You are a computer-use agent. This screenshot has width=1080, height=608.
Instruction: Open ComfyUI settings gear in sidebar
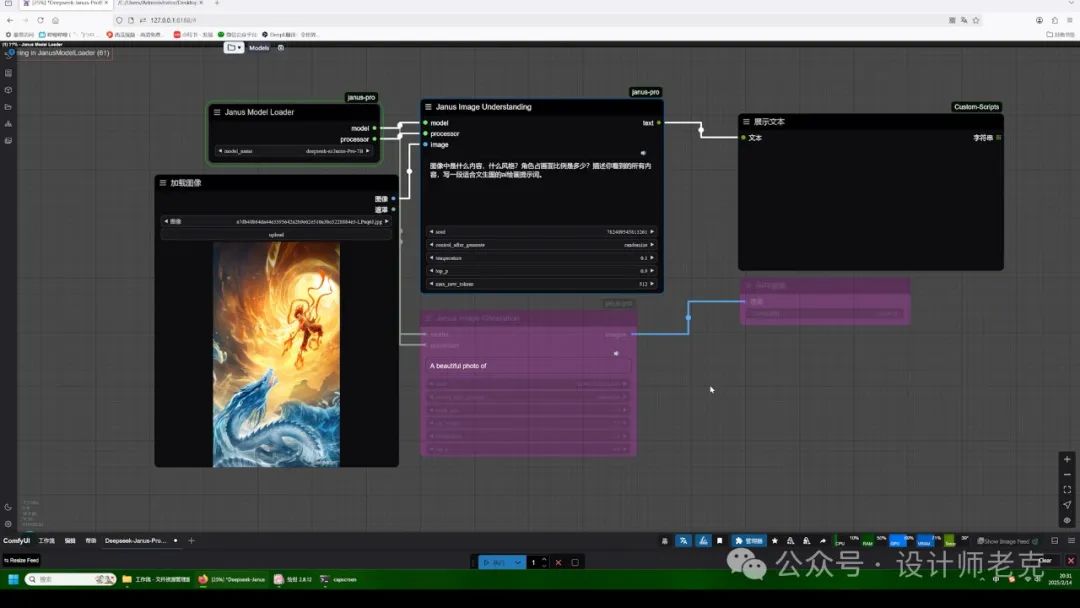[8, 524]
